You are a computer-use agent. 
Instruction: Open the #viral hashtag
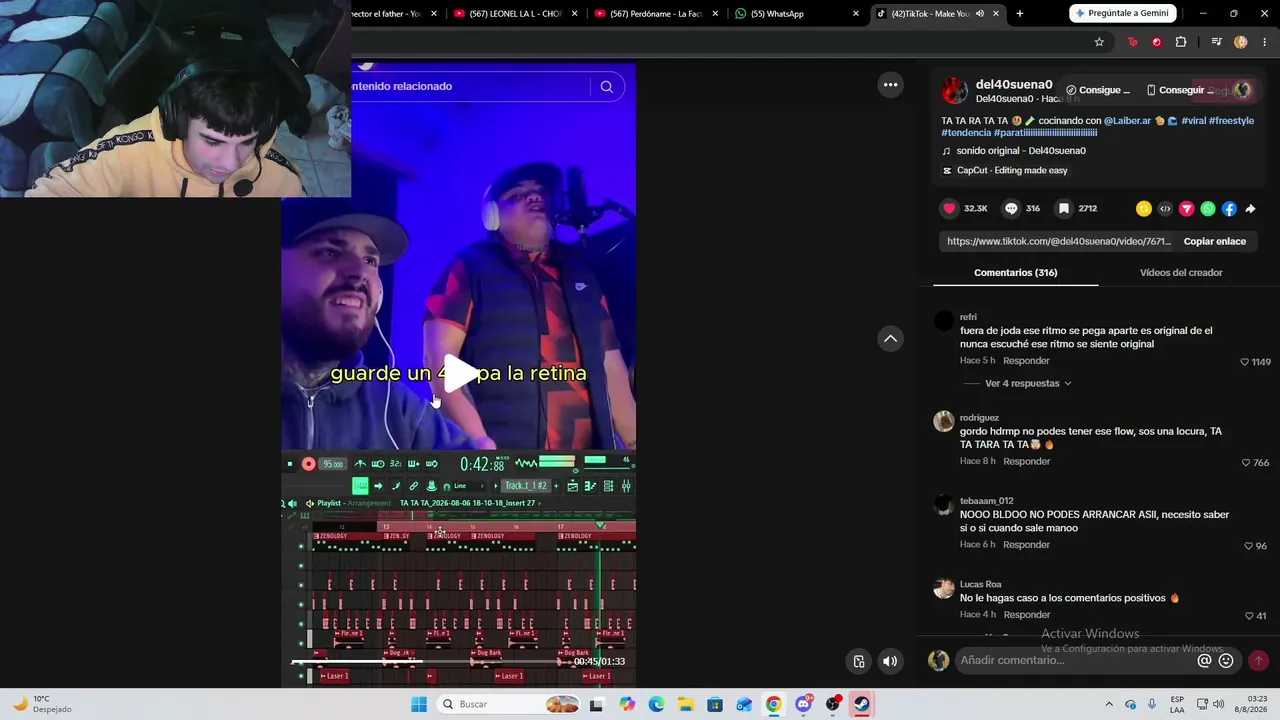(x=1193, y=121)
